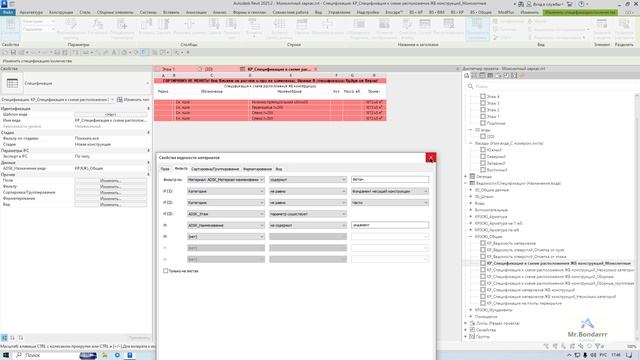This screenshot has width=640, height=360.
Task: Collapse the 3D виды node in browser
Action: pos(471,130)
